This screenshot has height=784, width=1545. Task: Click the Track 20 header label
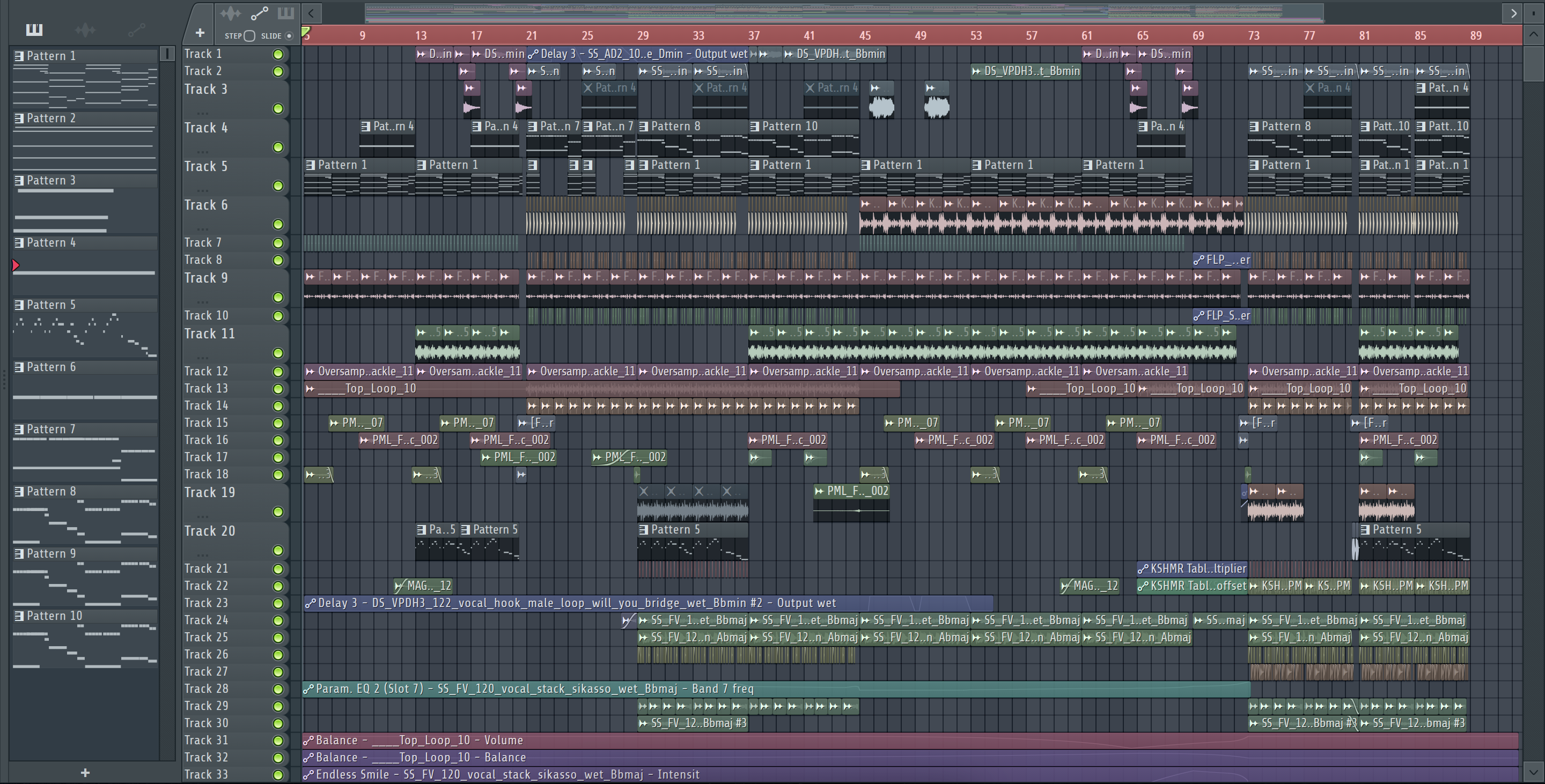(209, 531)
